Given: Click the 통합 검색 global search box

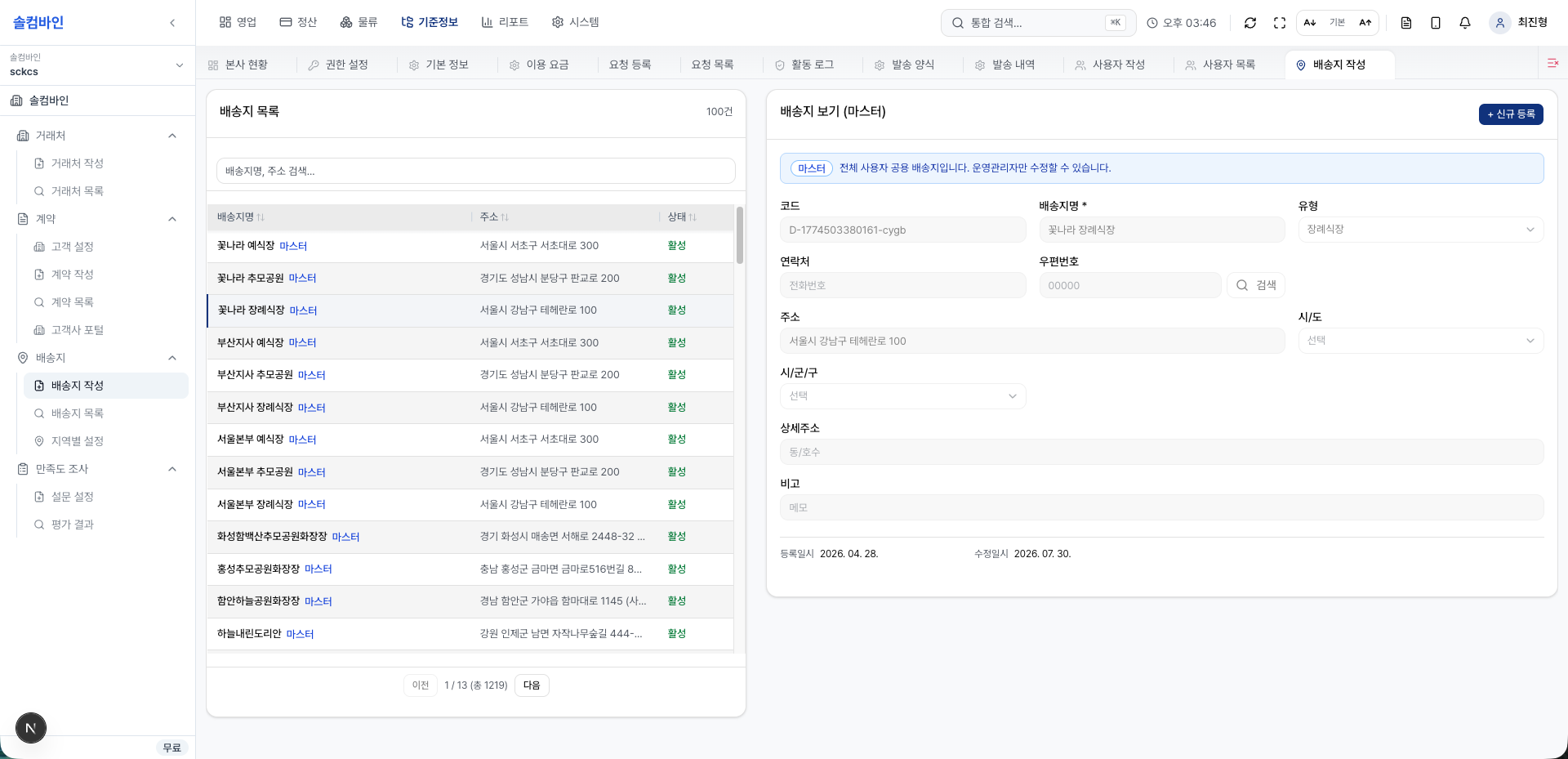Looking at the screenshot, I should [1038, 23].
